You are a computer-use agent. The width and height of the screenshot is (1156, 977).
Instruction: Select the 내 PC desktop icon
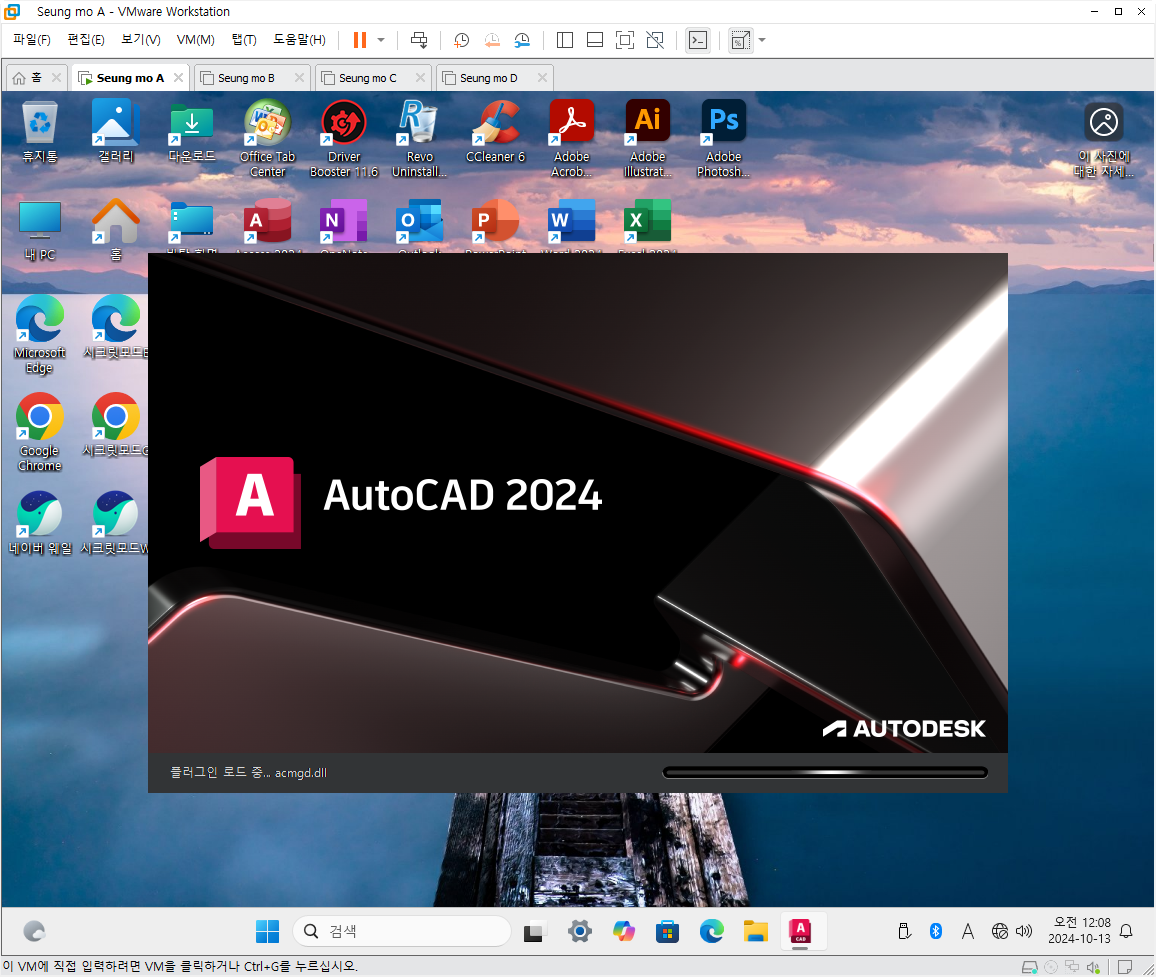40,231
